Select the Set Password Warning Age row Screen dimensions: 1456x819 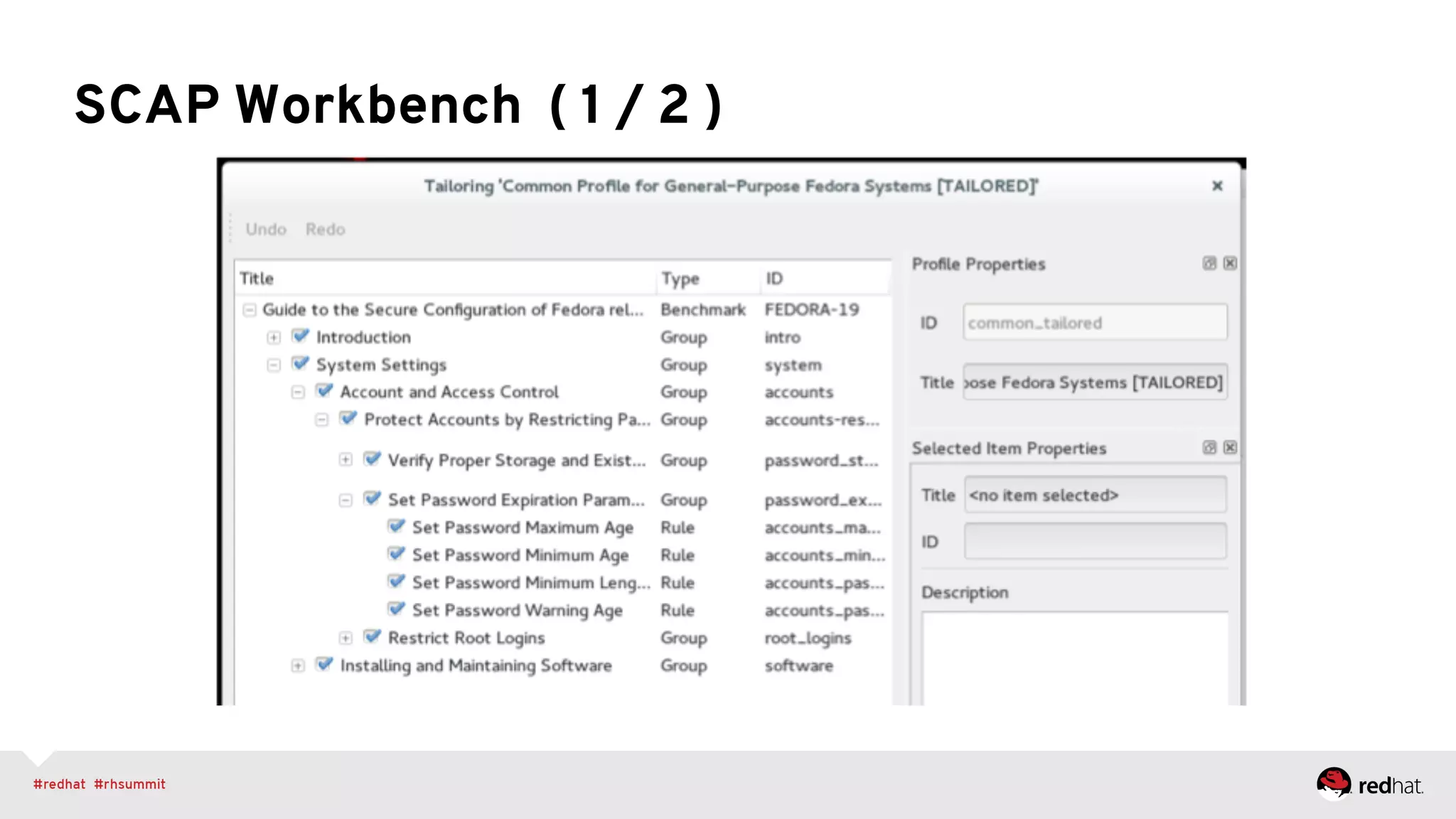pyautogui.click(x=562, y=610)
